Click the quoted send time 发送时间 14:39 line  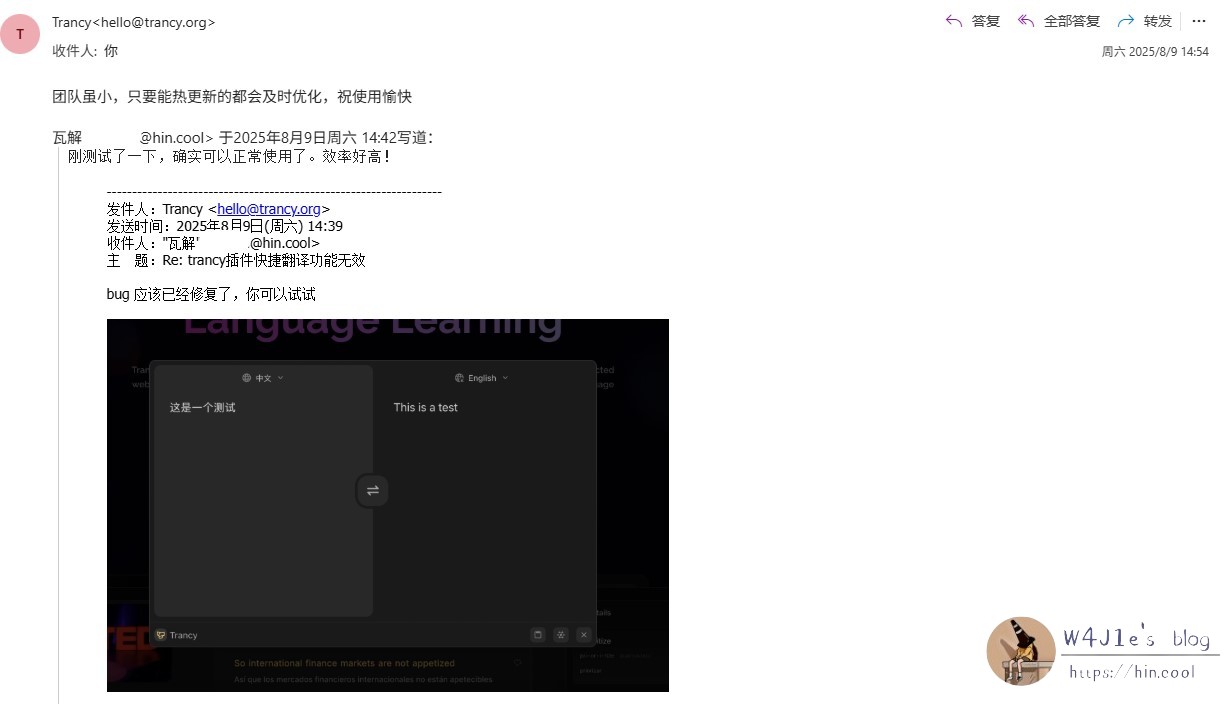[225, 226]
